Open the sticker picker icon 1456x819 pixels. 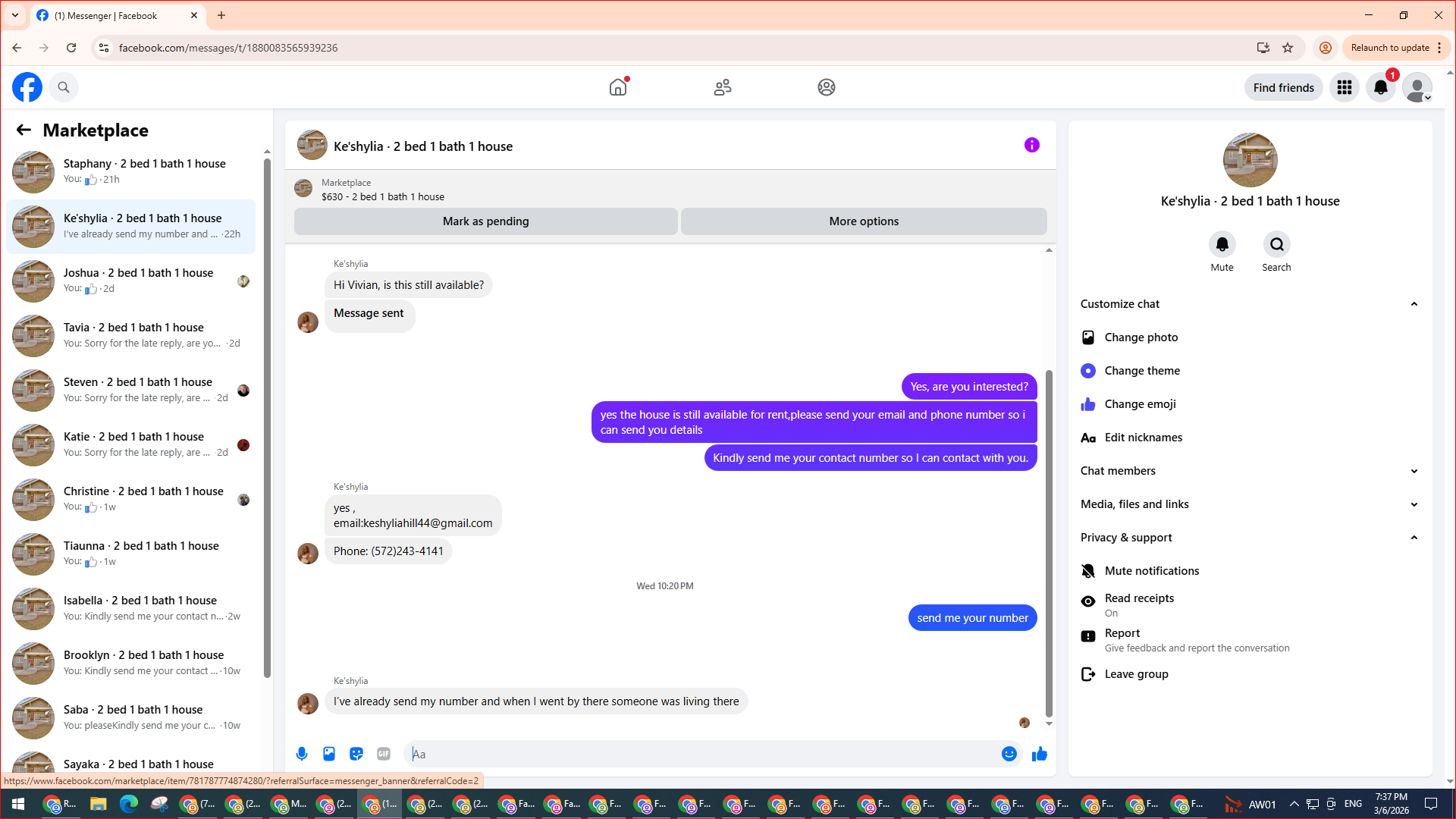click(356, 754)
